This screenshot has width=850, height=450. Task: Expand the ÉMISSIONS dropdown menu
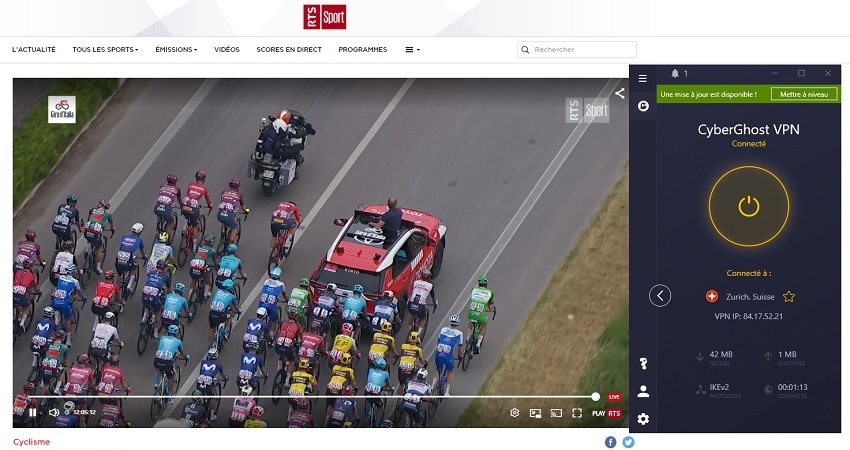(176, 49)
